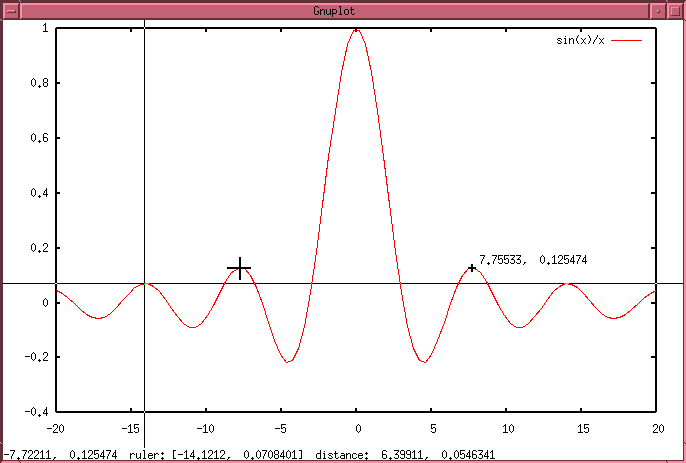
Task: Click the small plus marker near 7.75533
Action: click(x=472, y=268)
